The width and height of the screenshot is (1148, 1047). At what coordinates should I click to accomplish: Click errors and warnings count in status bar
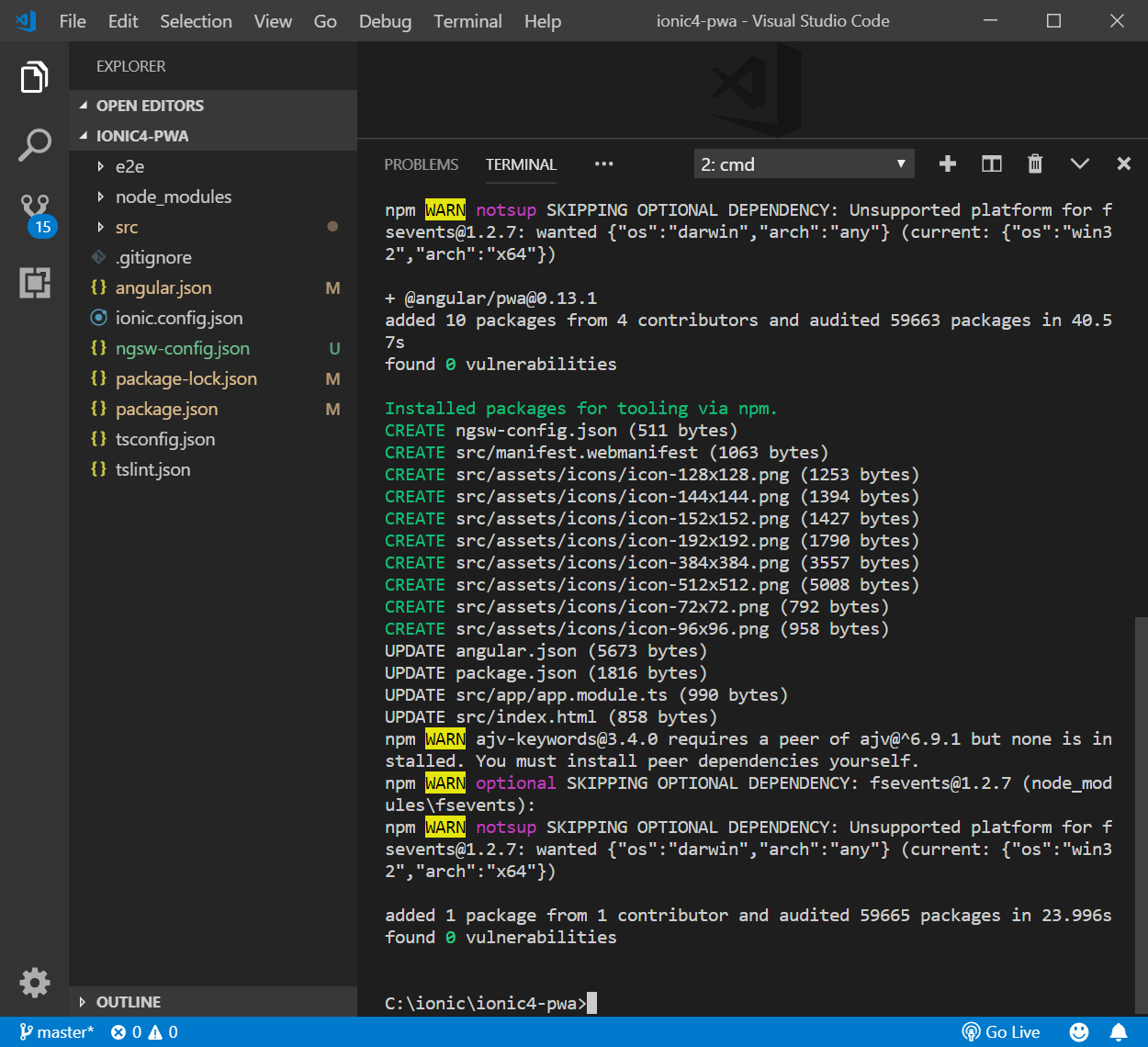click(144, 1032)
